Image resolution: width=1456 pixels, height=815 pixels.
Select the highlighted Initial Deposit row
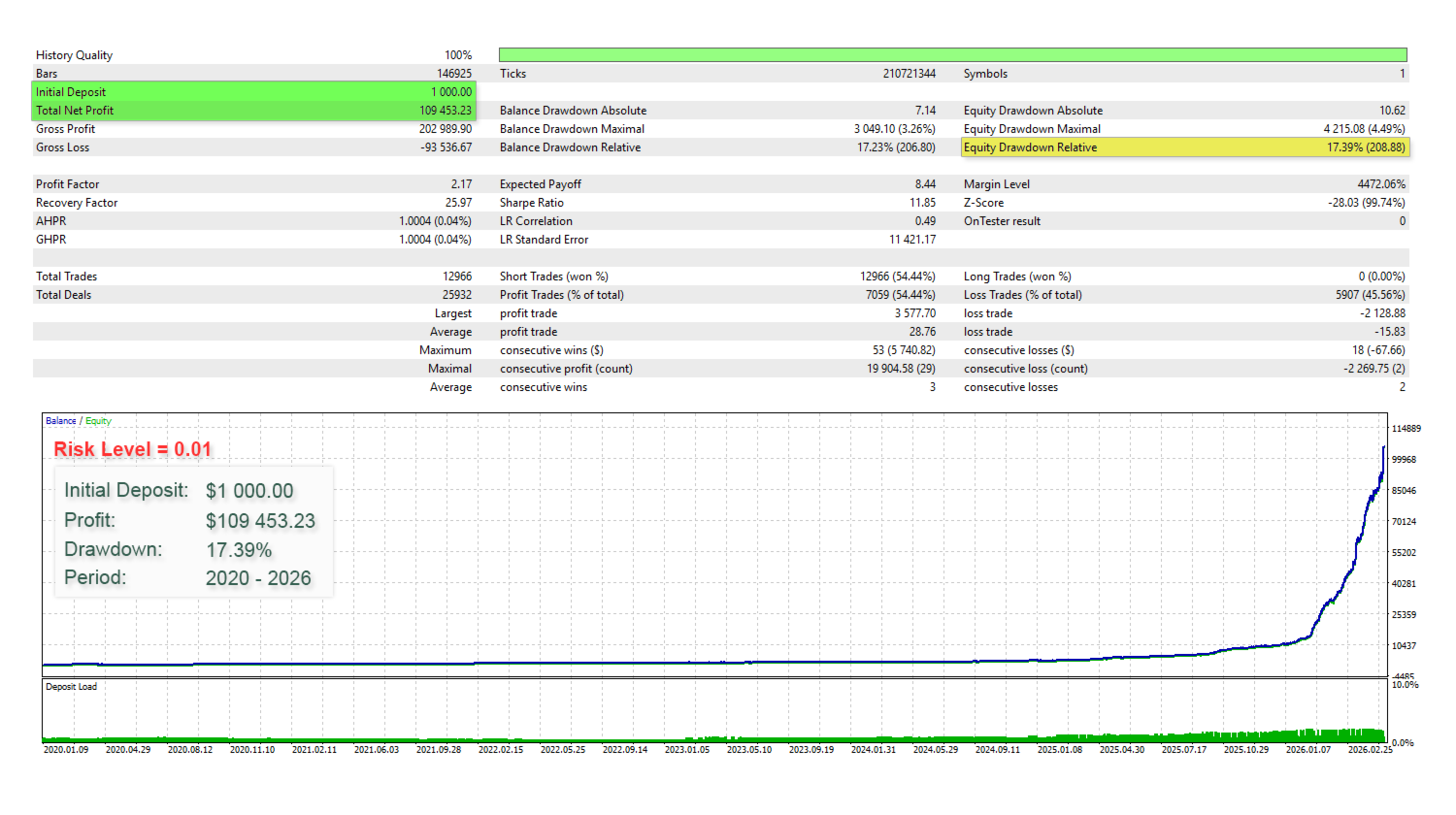254,92
